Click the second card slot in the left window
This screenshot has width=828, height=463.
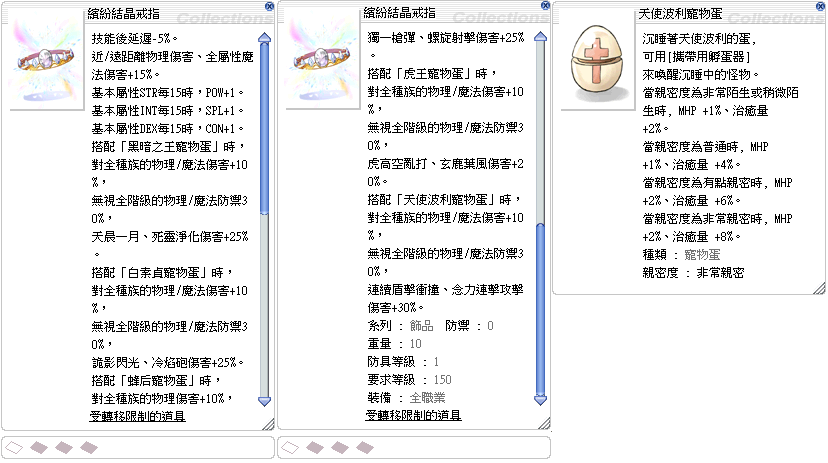(x=39, y=447)
